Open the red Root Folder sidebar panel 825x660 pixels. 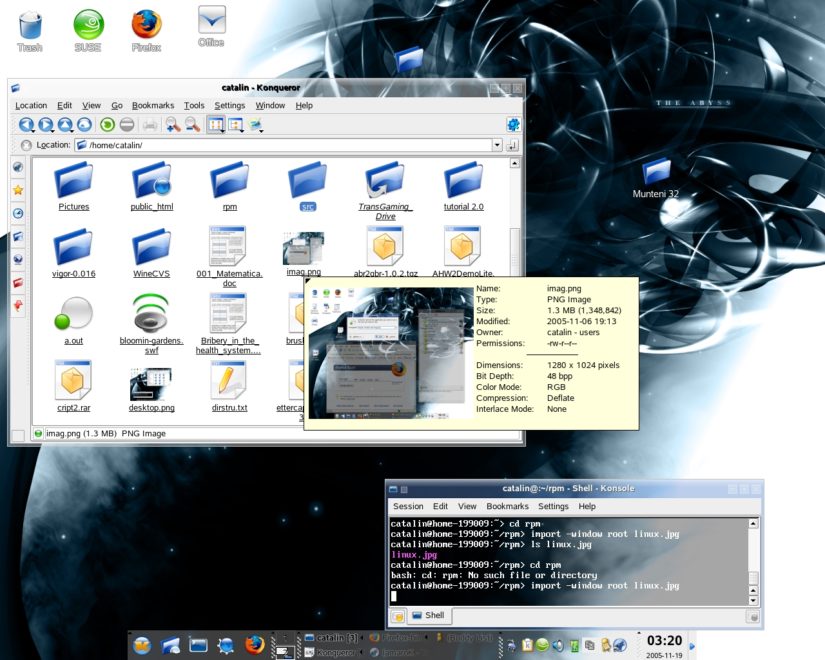tap(18, 283)
